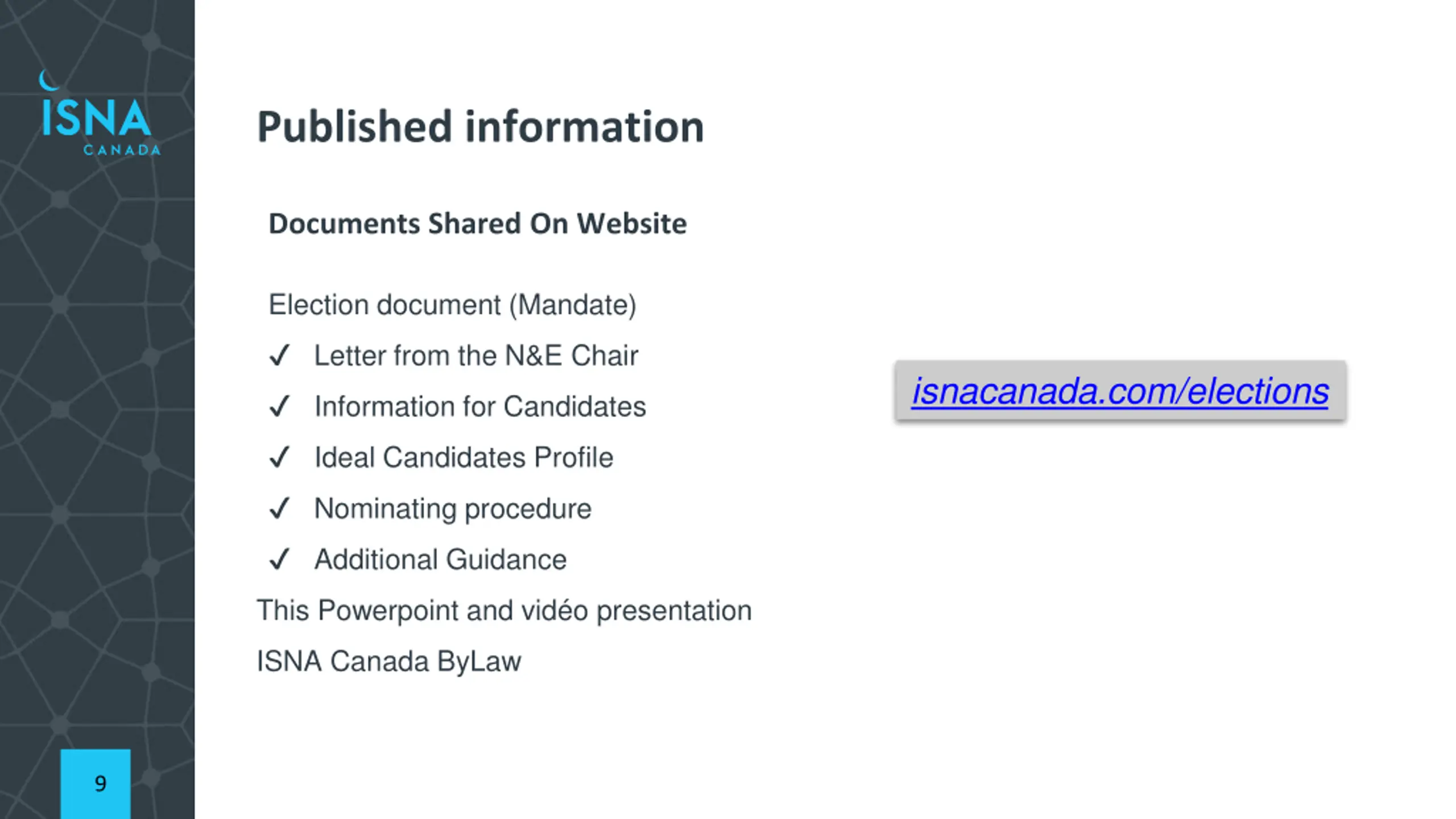Click the CANADA text under the logo
Viewport: 1456px width, 819px height.
coord(122,150)
